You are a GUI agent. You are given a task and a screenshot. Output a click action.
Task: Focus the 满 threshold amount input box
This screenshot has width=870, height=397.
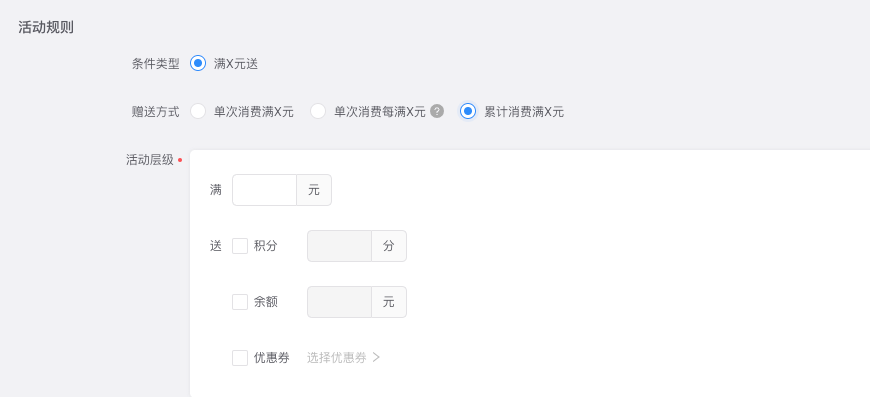point(265,190)
